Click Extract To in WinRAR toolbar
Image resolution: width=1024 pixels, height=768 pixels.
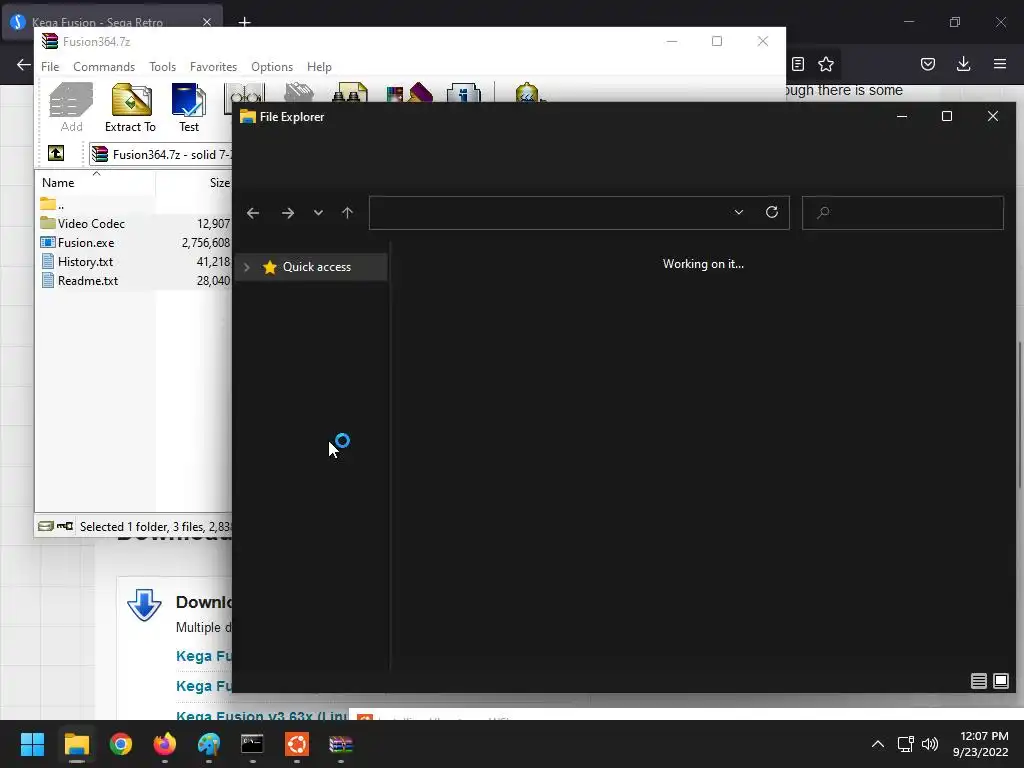(x=131, y=108)
